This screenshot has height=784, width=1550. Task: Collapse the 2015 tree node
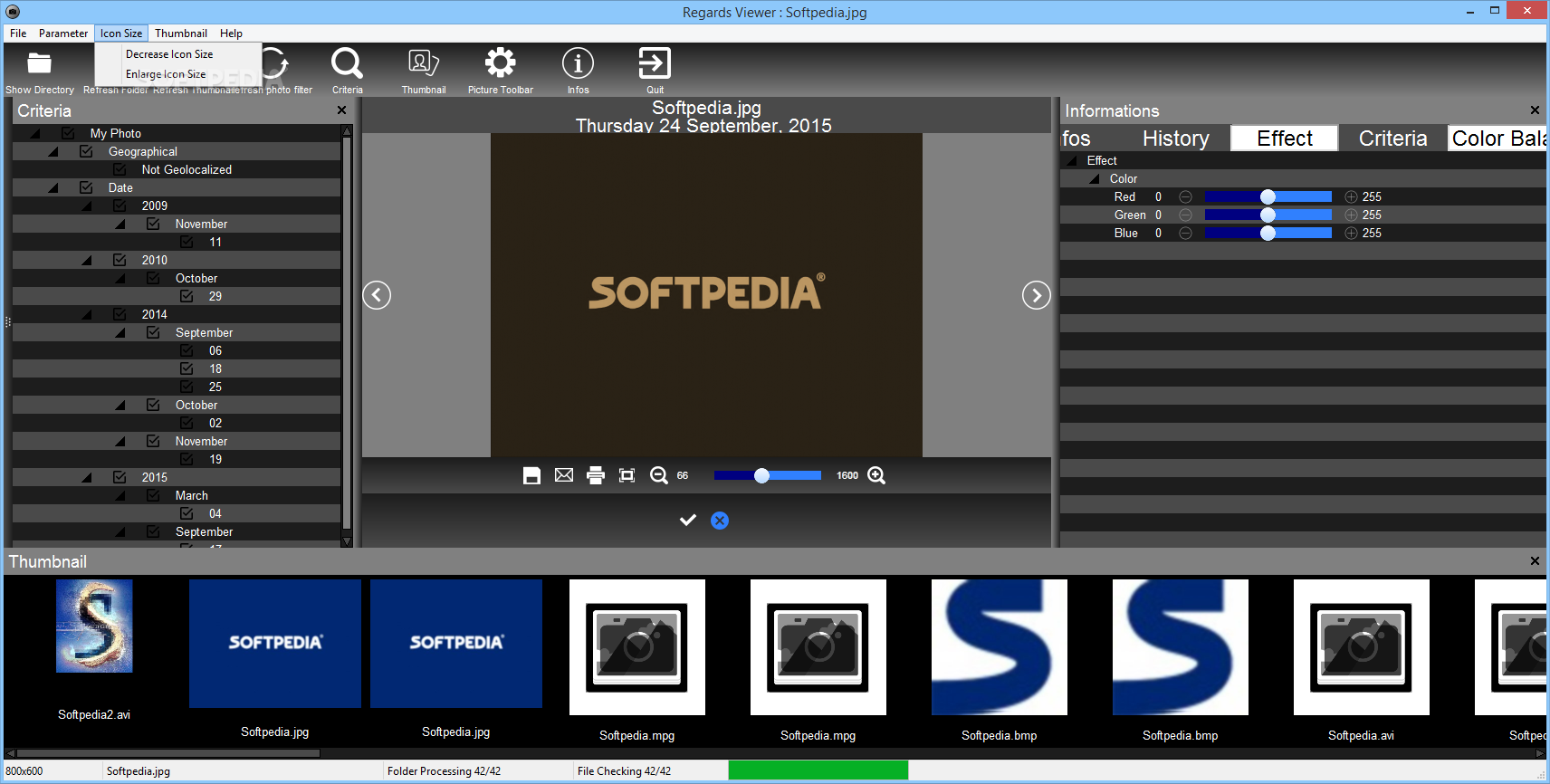coord(87,478)
